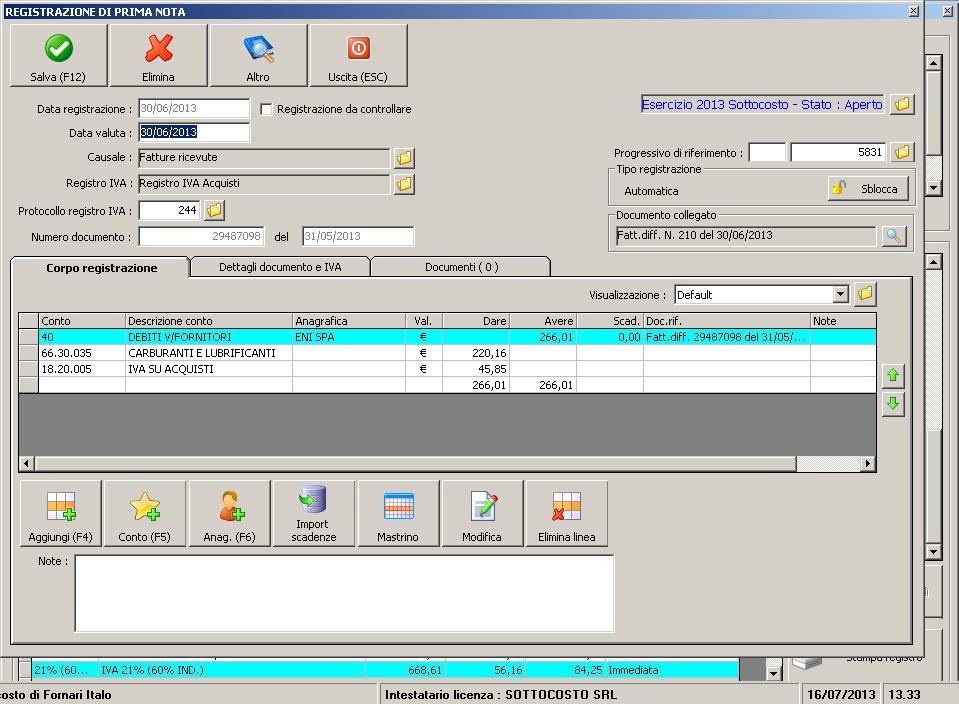Select row CARBURANTI E LUBRIFICANTI
959x704 pixels.
[x=447, y=353]
